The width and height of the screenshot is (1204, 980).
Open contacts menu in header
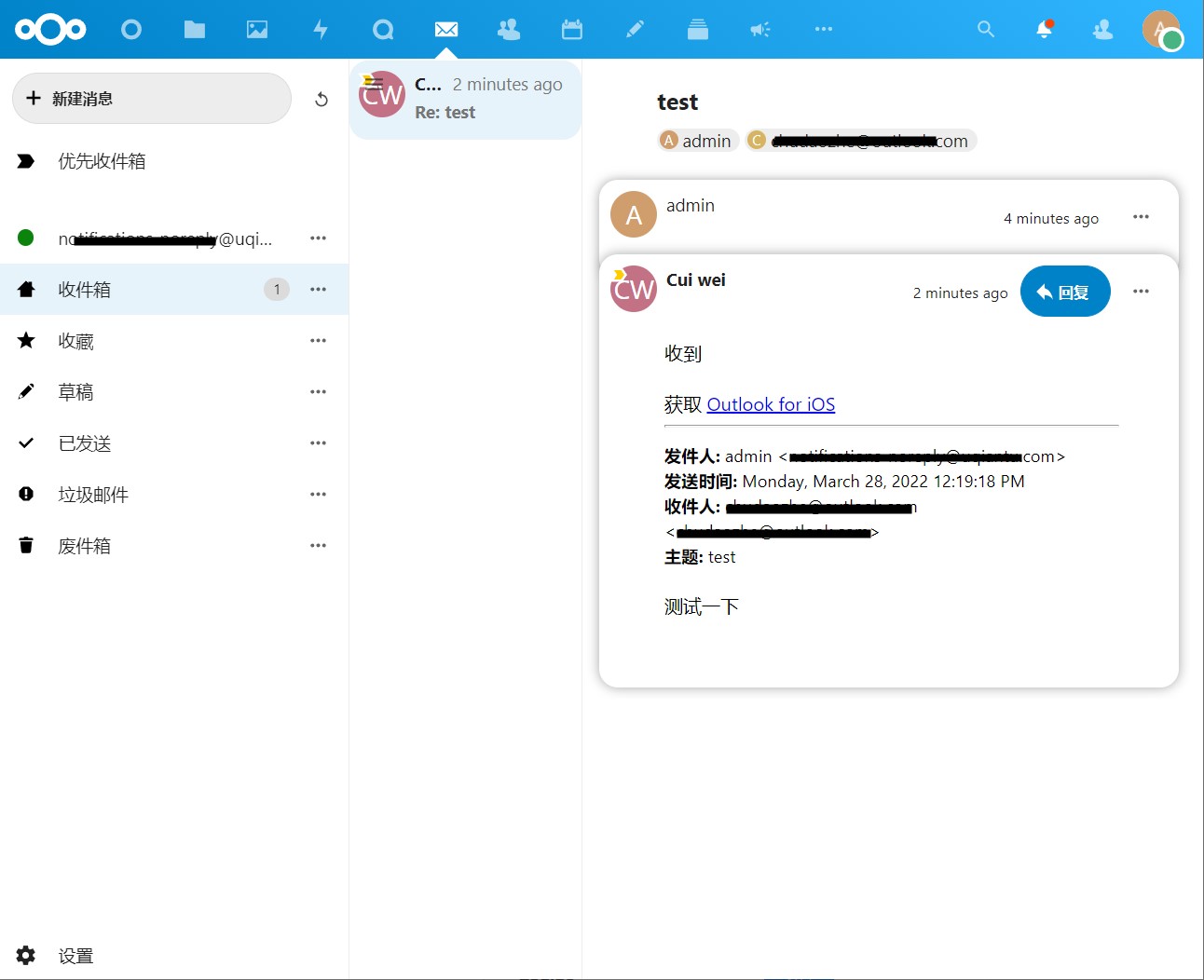1103,30
